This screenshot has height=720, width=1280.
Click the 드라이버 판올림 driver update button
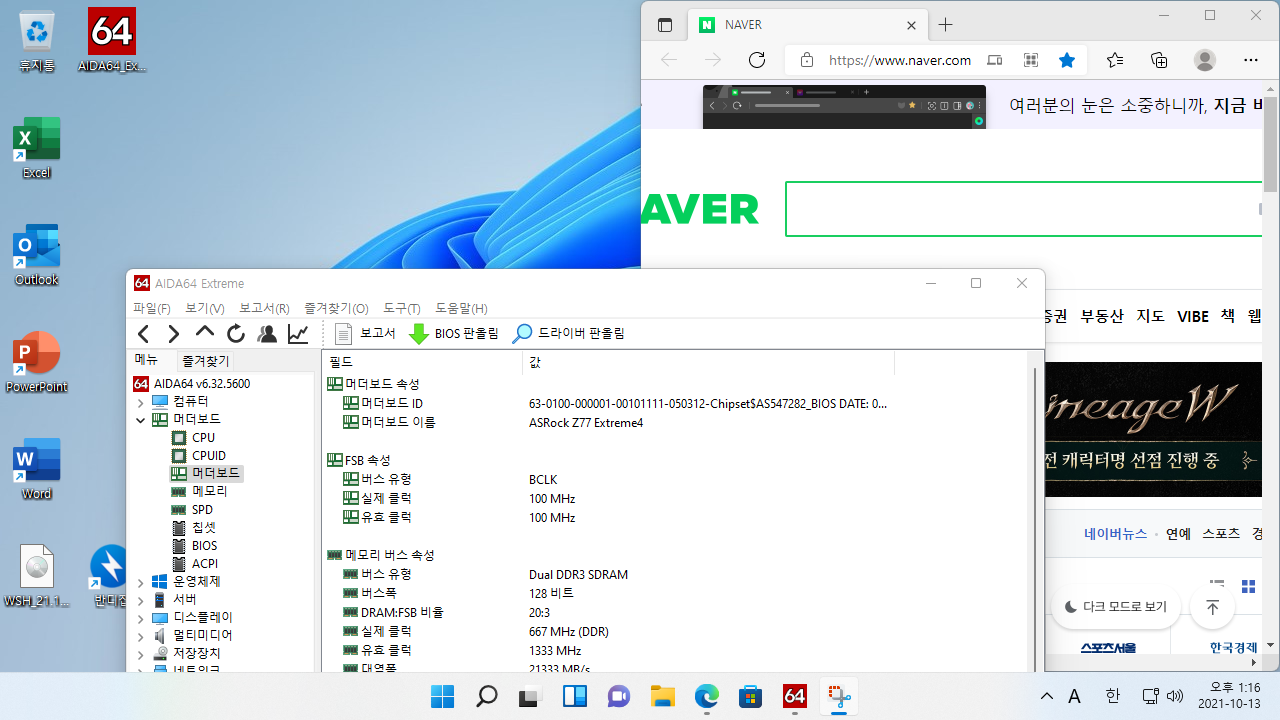point(568,334)
